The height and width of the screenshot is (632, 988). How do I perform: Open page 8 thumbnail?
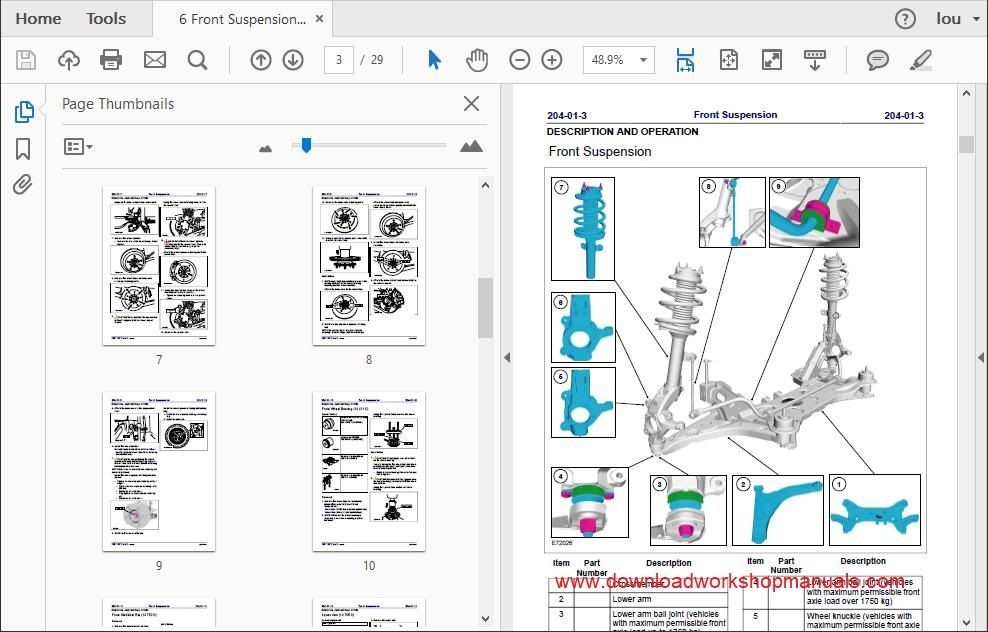pos(369,265)
